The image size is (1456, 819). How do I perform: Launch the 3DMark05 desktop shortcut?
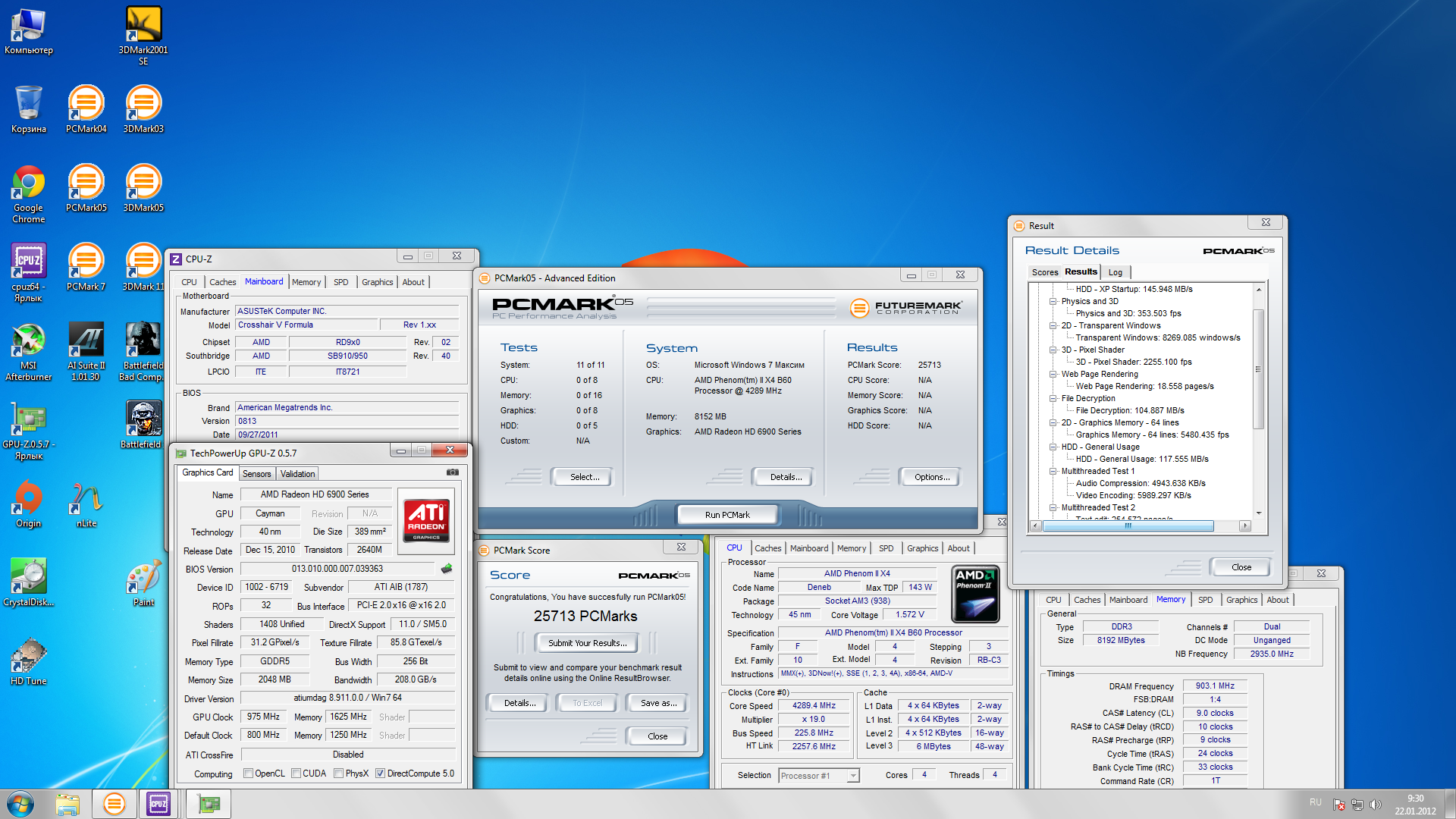pos(143,188)
